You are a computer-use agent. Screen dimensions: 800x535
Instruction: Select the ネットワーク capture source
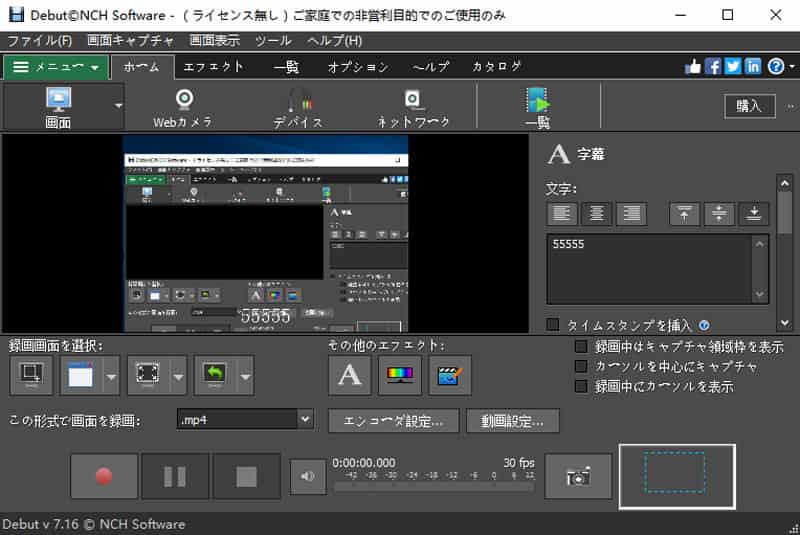(413, 107)
